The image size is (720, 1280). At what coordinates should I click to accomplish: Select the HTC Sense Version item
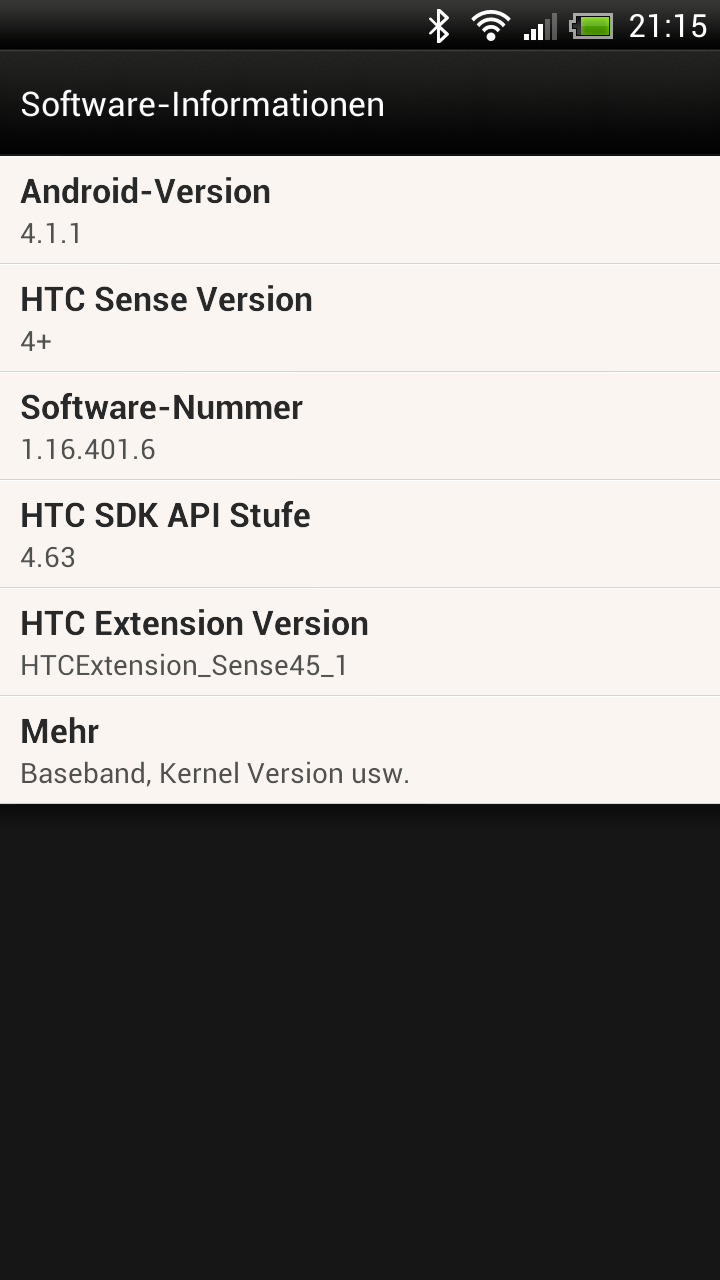(x=360, y=318)
